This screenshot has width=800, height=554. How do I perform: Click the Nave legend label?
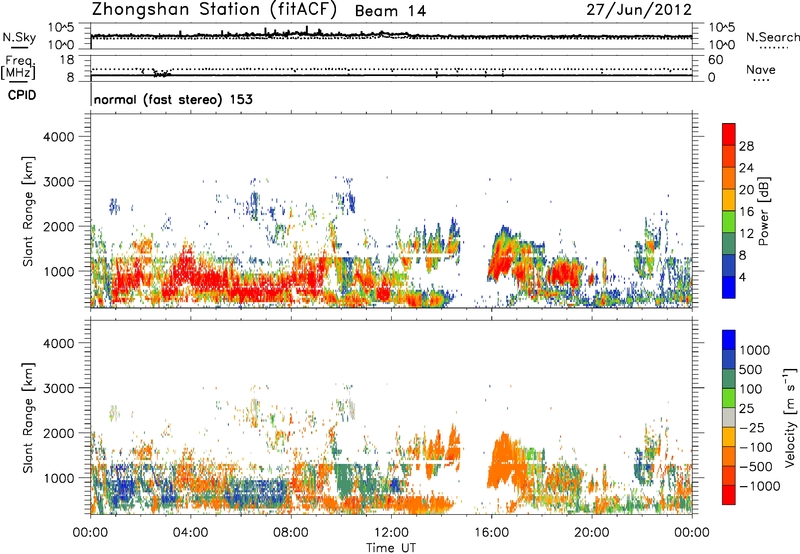(x=761, y=70)
